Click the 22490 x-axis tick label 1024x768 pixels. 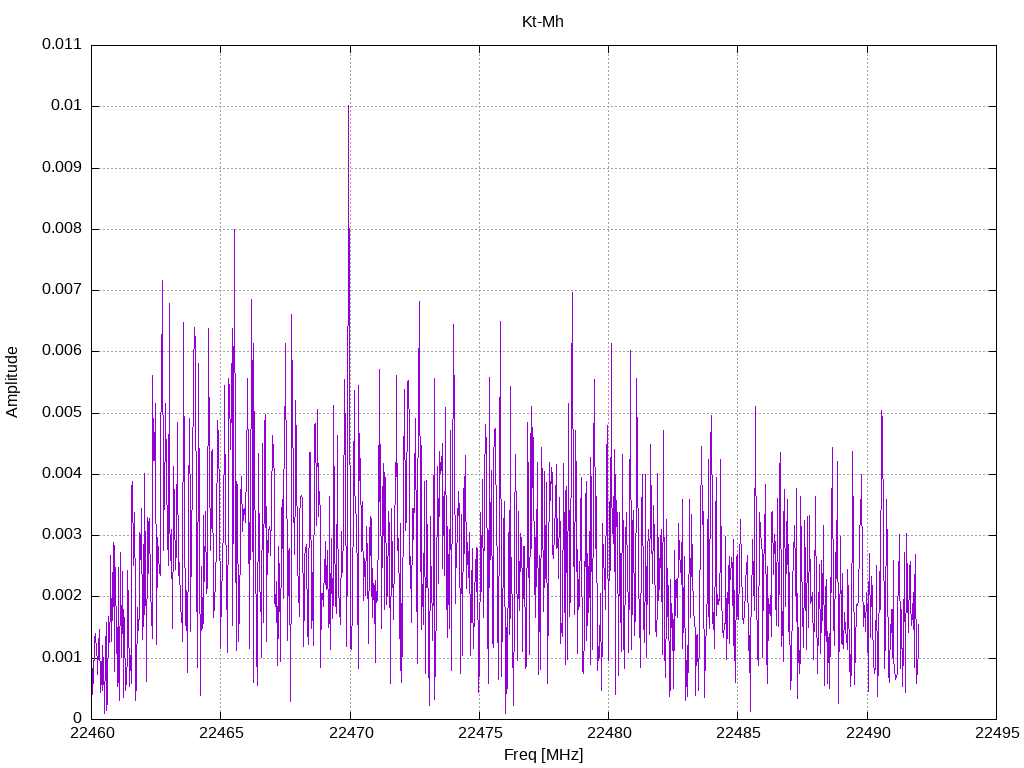click(867, 734)
